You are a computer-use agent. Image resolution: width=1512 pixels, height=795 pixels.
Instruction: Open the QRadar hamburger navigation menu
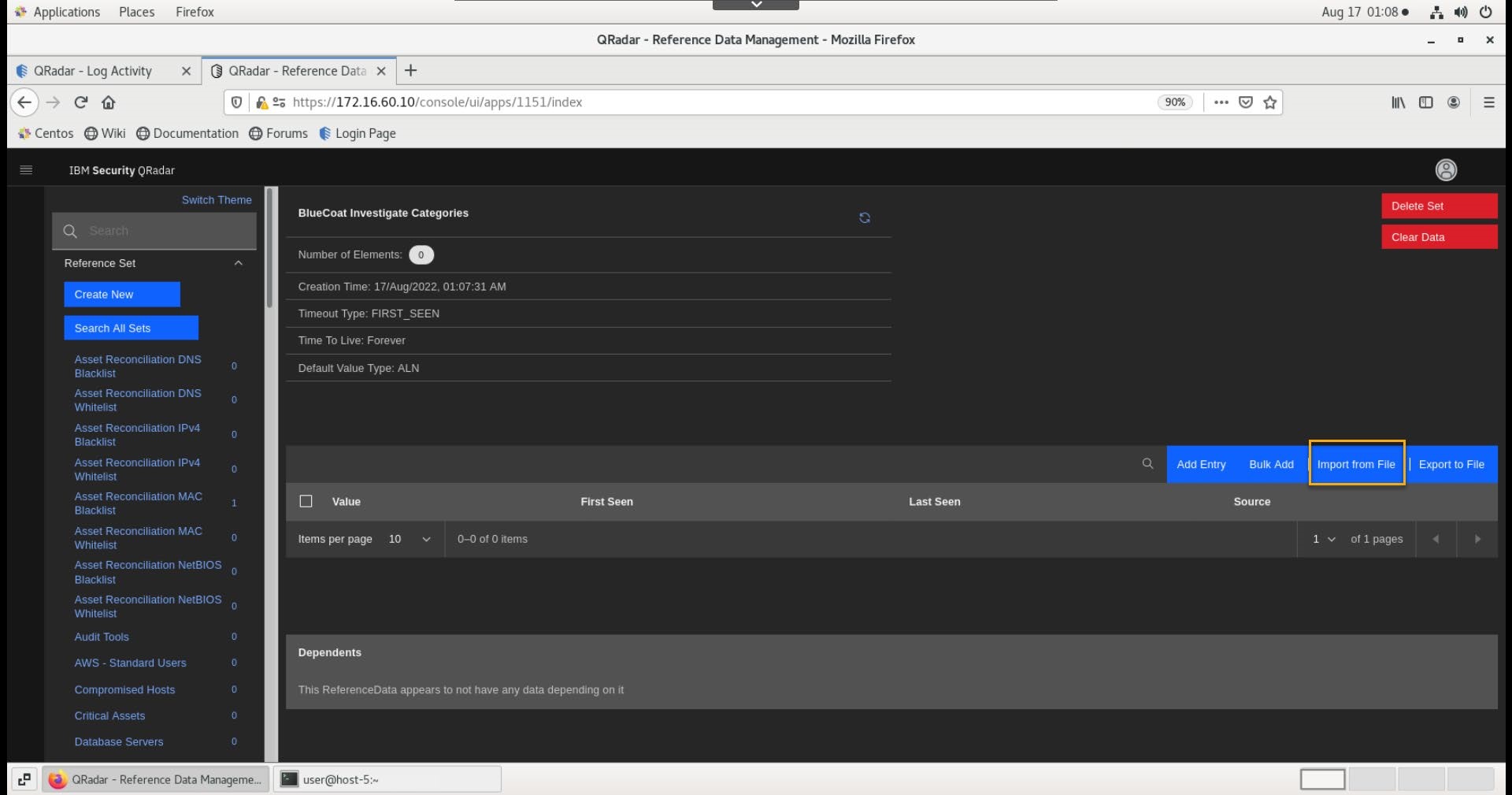(26, 169)
